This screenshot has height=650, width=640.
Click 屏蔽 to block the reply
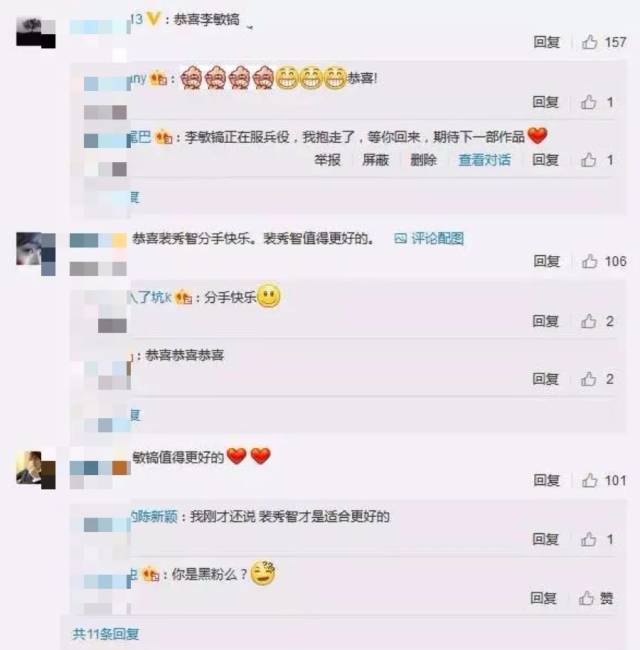coord(376,160)
